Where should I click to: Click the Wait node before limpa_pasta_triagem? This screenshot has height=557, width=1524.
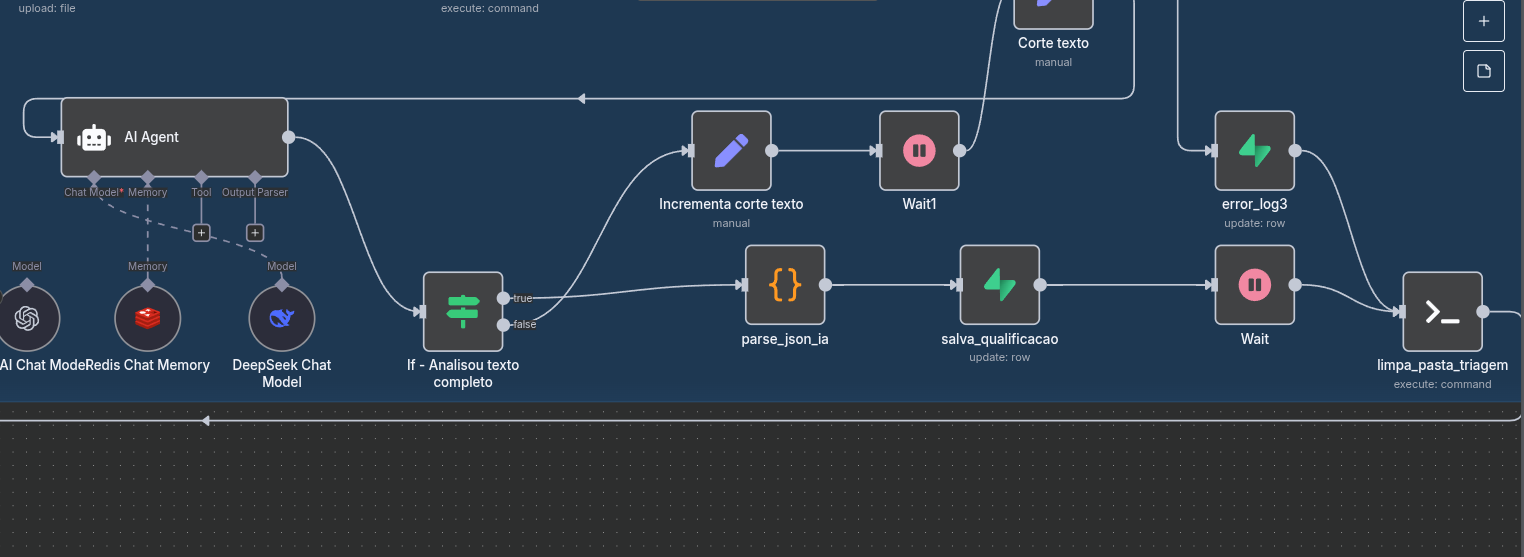click(x=1254, y=285)
